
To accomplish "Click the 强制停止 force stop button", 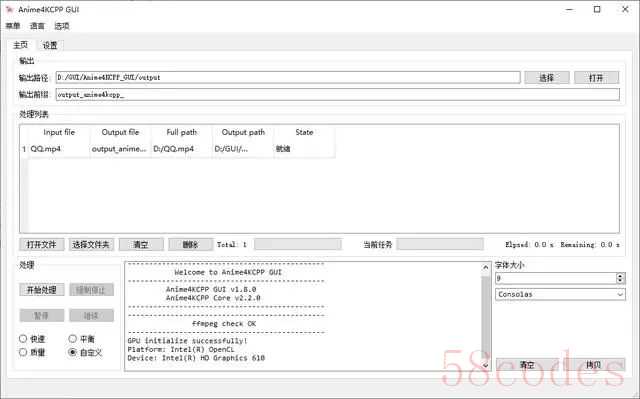I will click(91, 290).
